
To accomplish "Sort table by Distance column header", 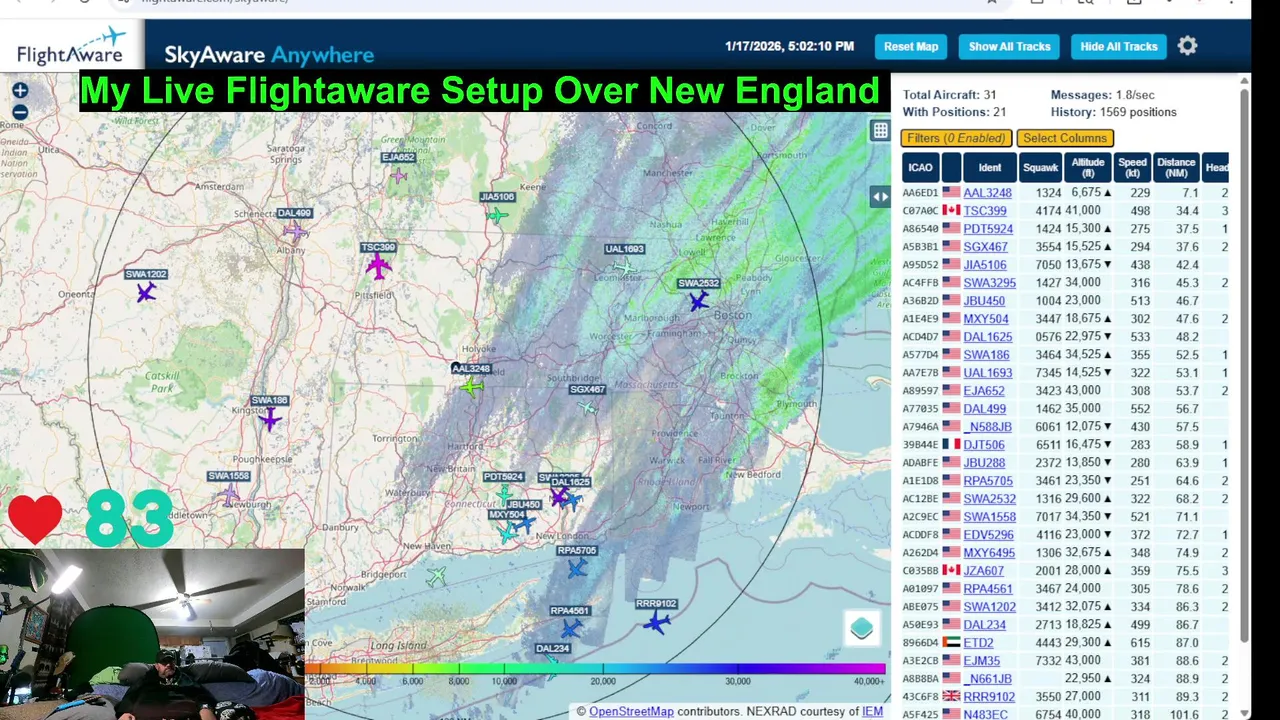I will point(1176,167).
